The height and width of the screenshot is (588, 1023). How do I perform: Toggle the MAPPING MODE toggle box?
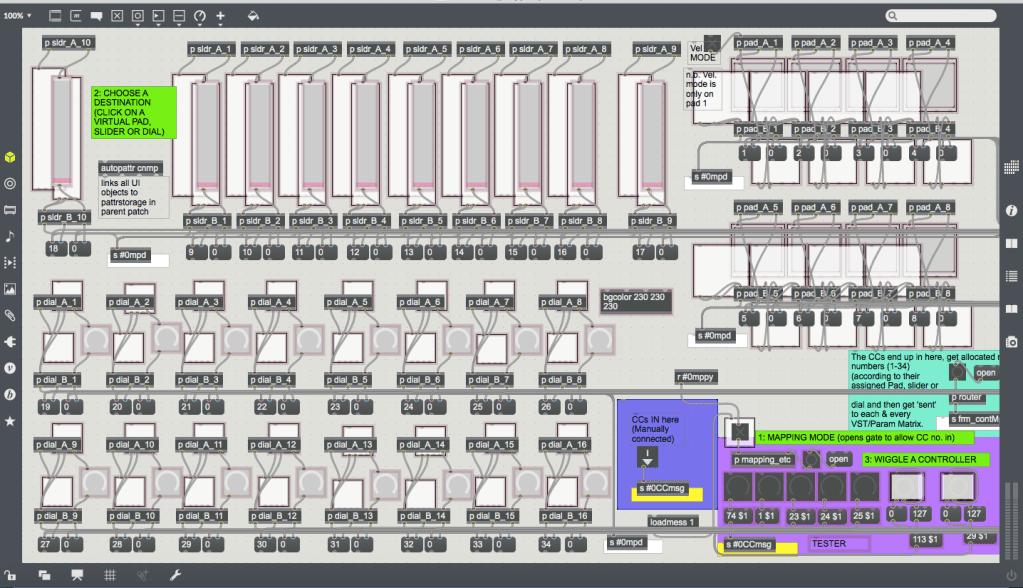click(739, 432)
